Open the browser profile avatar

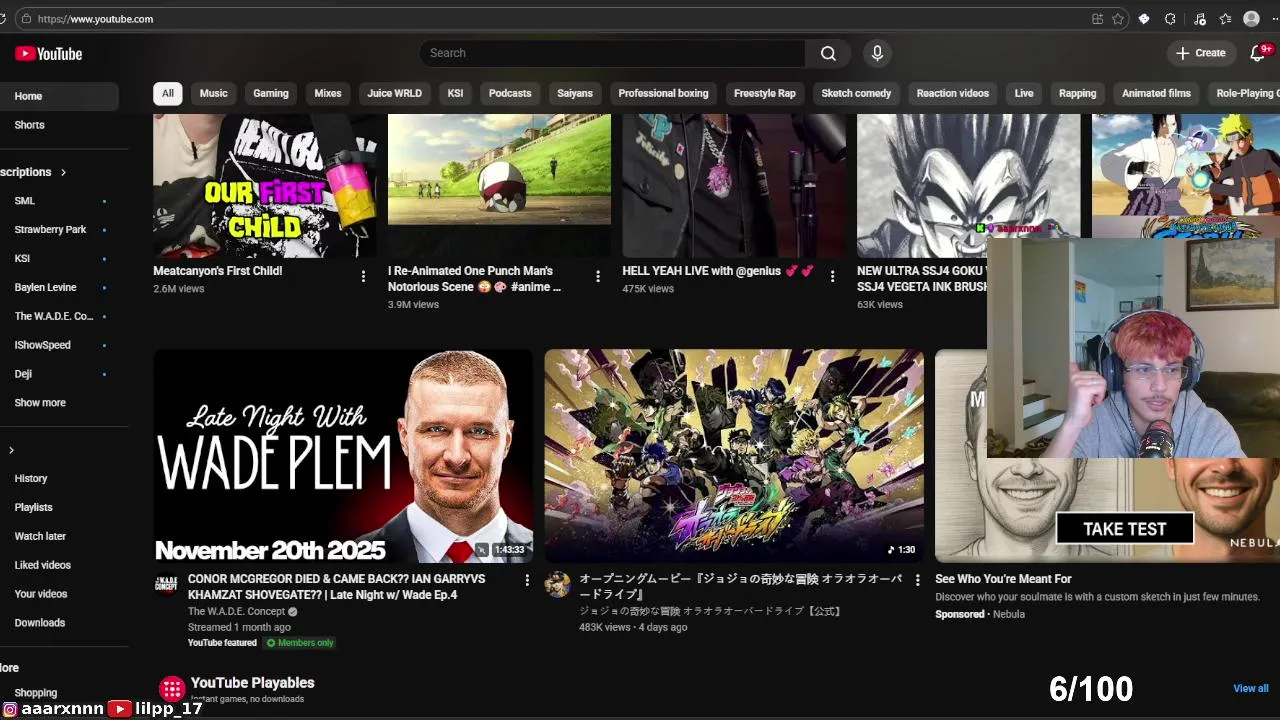coord(1251,19)
